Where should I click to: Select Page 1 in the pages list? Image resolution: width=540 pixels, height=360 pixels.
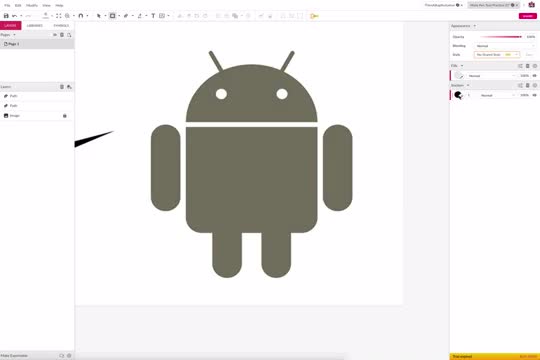tap(37, 44)
